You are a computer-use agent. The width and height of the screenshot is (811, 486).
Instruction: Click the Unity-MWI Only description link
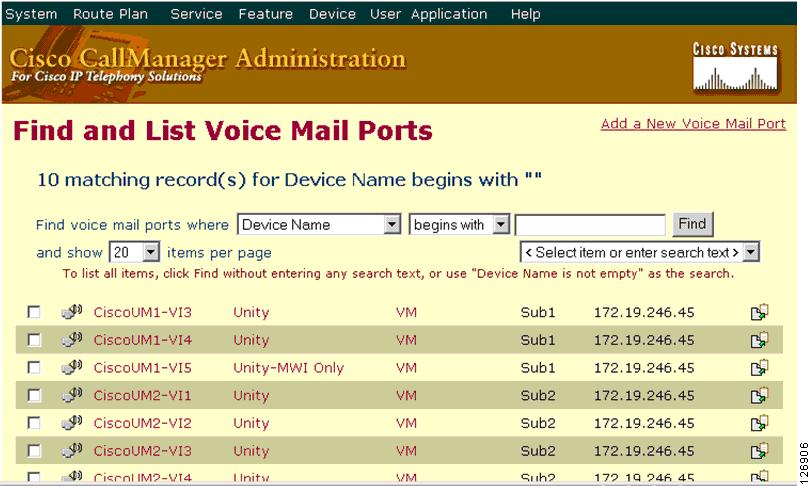click(x=289, y=368)
